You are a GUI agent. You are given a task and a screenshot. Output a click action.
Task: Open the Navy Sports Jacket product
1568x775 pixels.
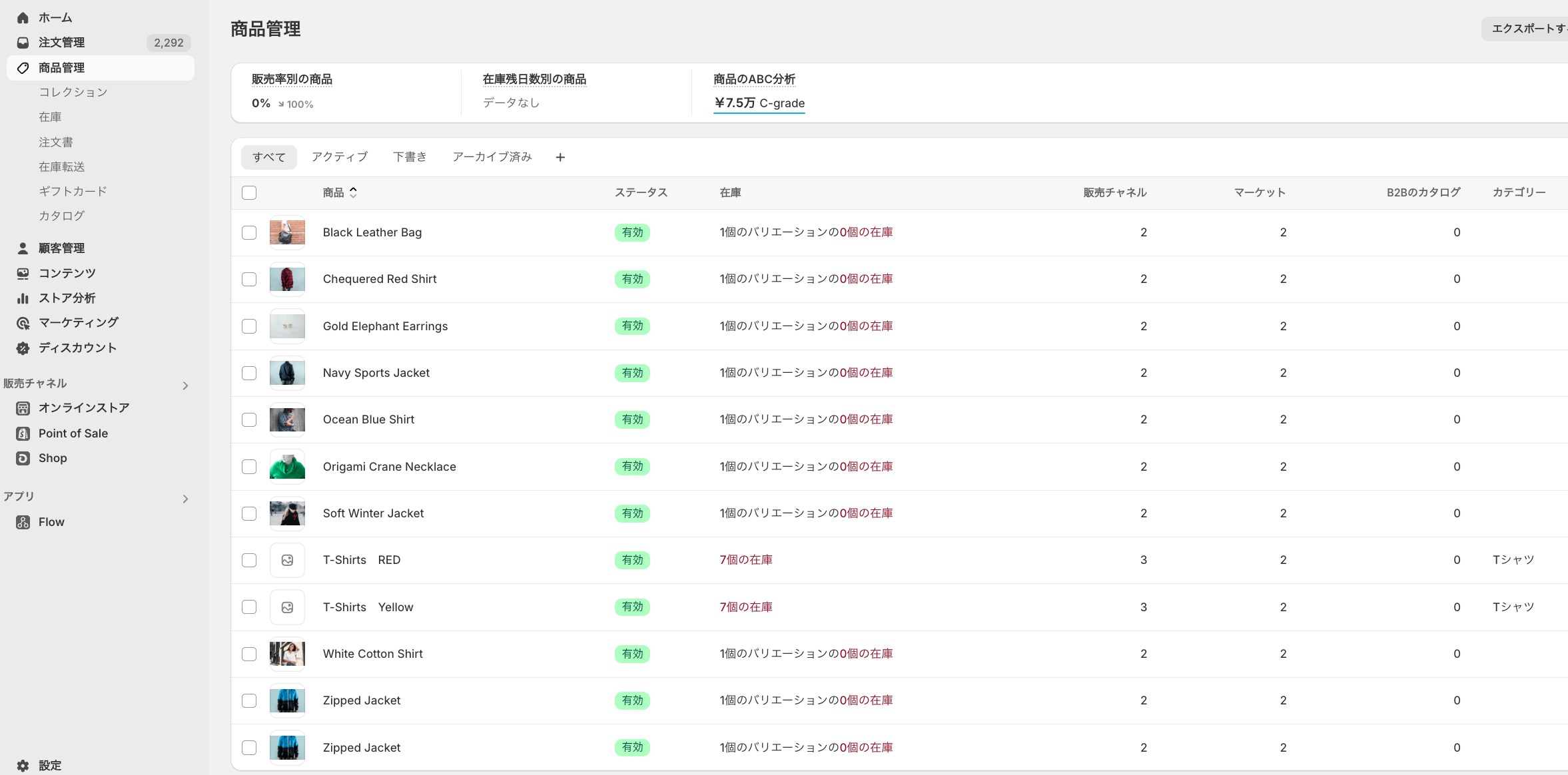point(376,373)
